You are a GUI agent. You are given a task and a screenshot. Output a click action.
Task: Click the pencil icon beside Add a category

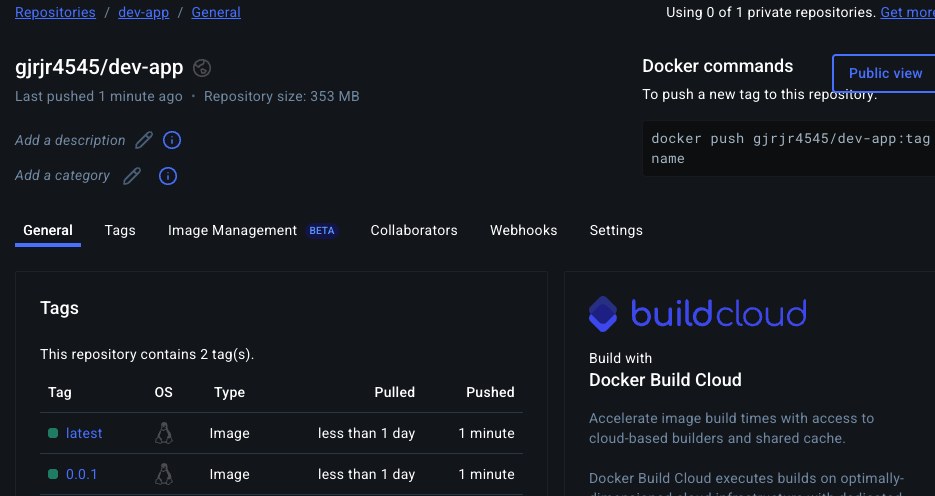tap(131, 176)
